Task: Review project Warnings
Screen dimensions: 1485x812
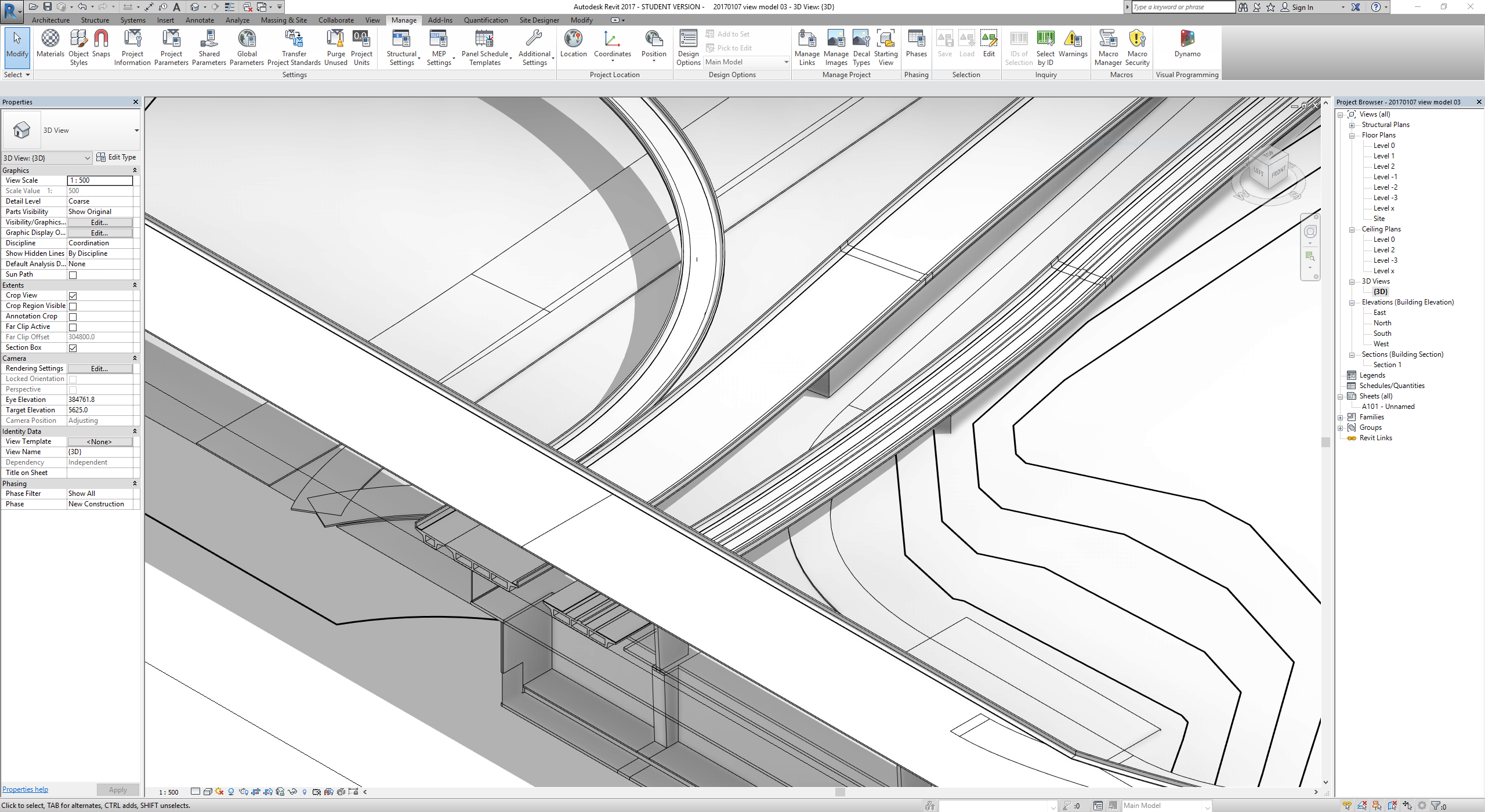Action: (1073, 46)
